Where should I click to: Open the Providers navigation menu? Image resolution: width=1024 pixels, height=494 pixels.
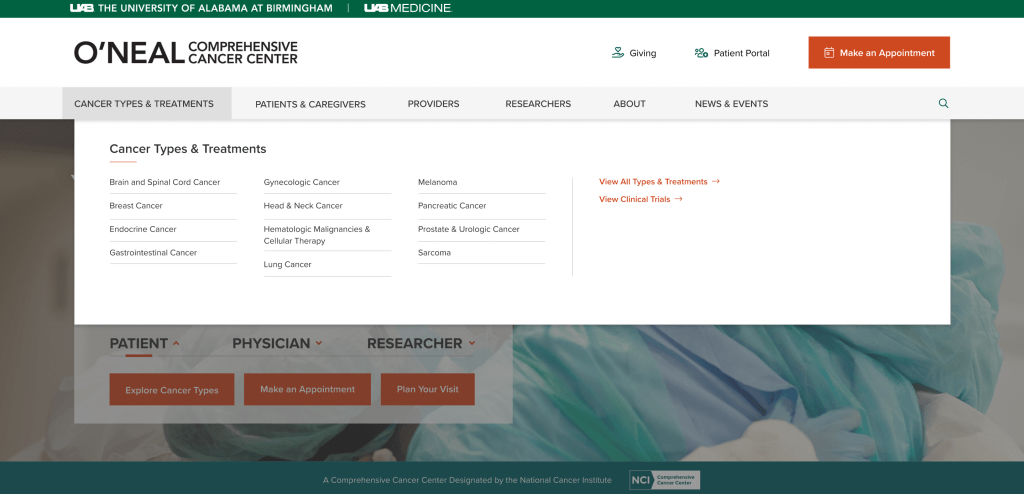[433, 104]
